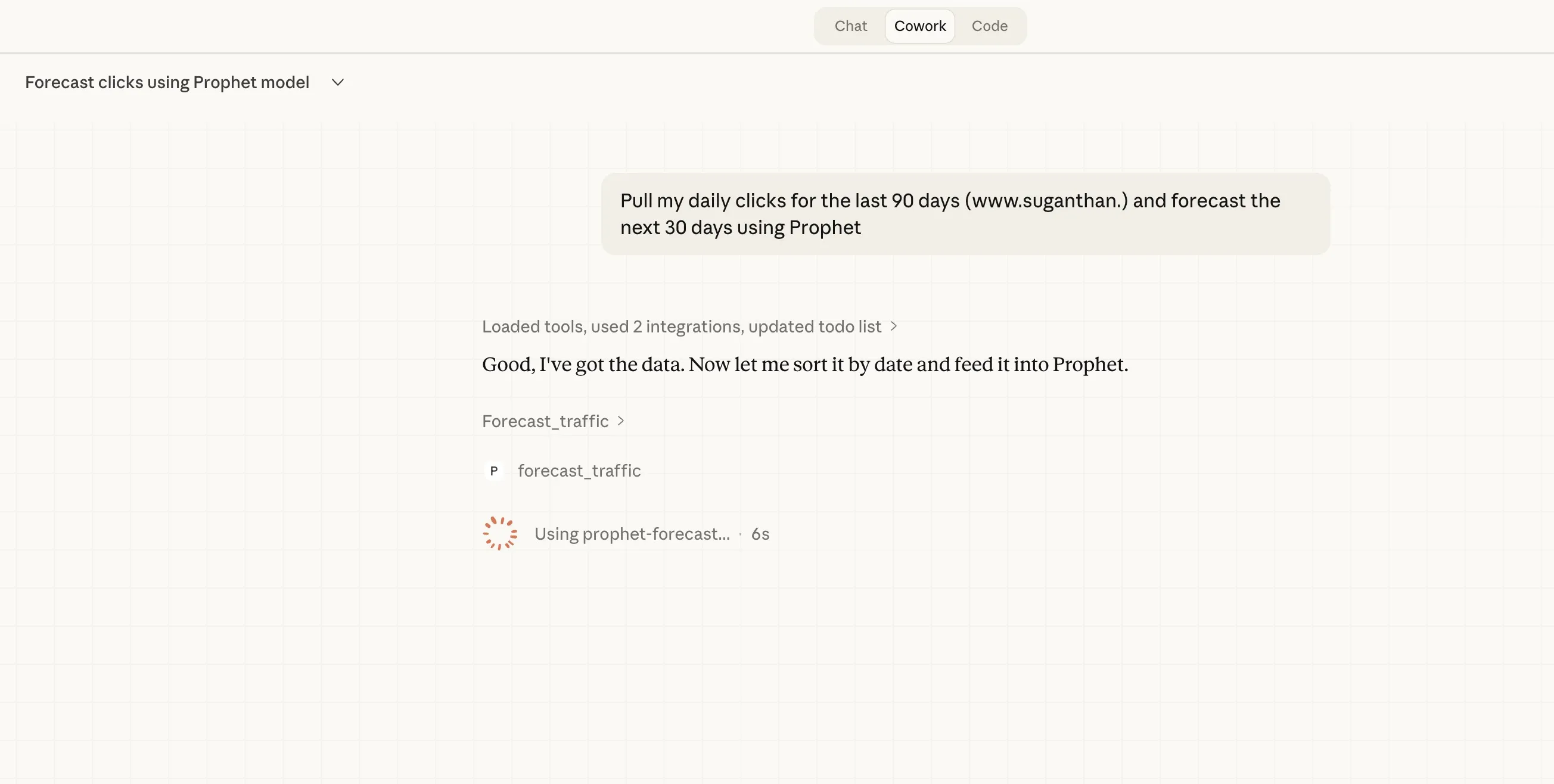
Task: Expand the Forecast_traffic step details
Action: click(x=545, y=421)
